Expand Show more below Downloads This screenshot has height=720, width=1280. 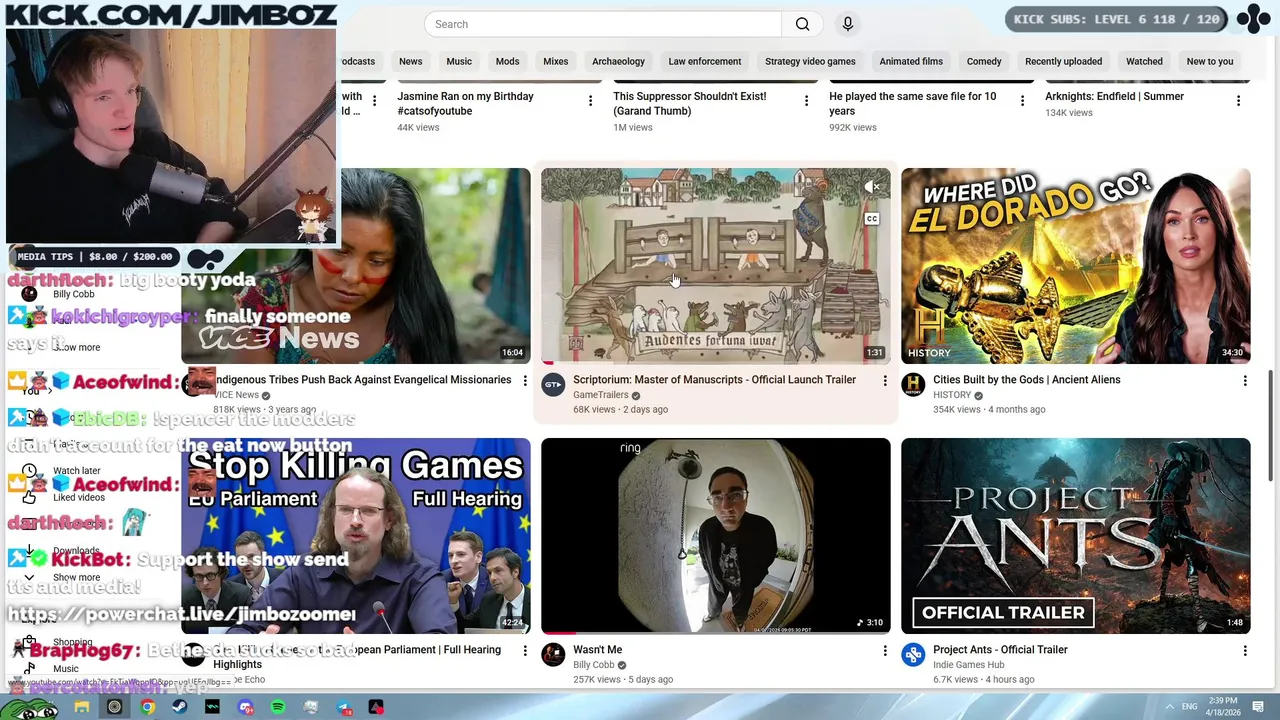(77, 577)
